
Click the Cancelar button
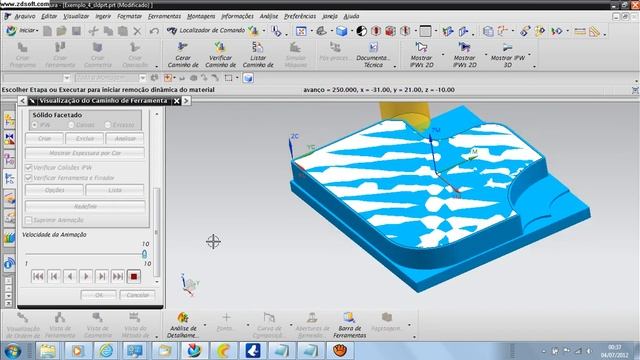137,295
